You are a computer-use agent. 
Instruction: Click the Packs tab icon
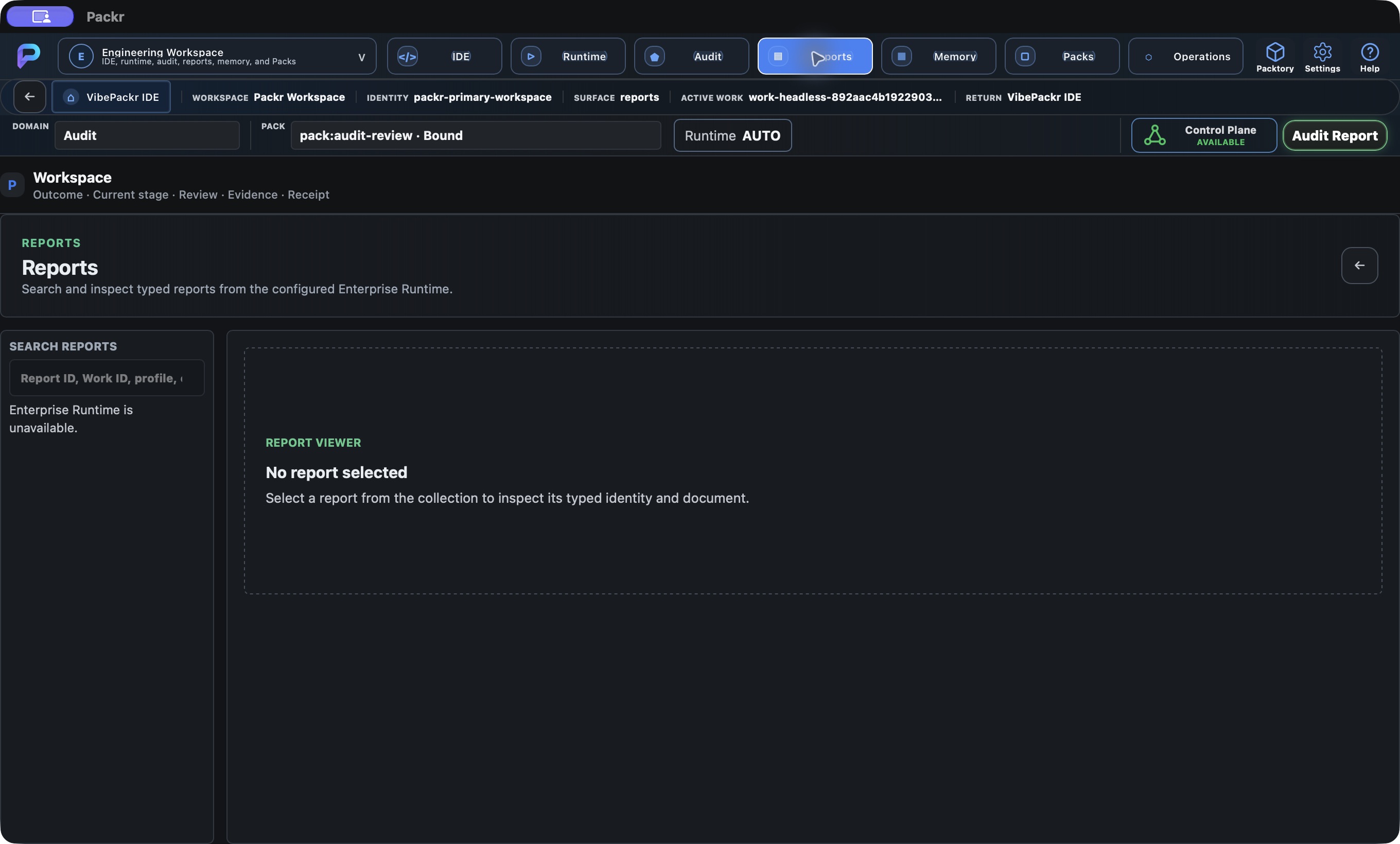[x=1025, y=56]
